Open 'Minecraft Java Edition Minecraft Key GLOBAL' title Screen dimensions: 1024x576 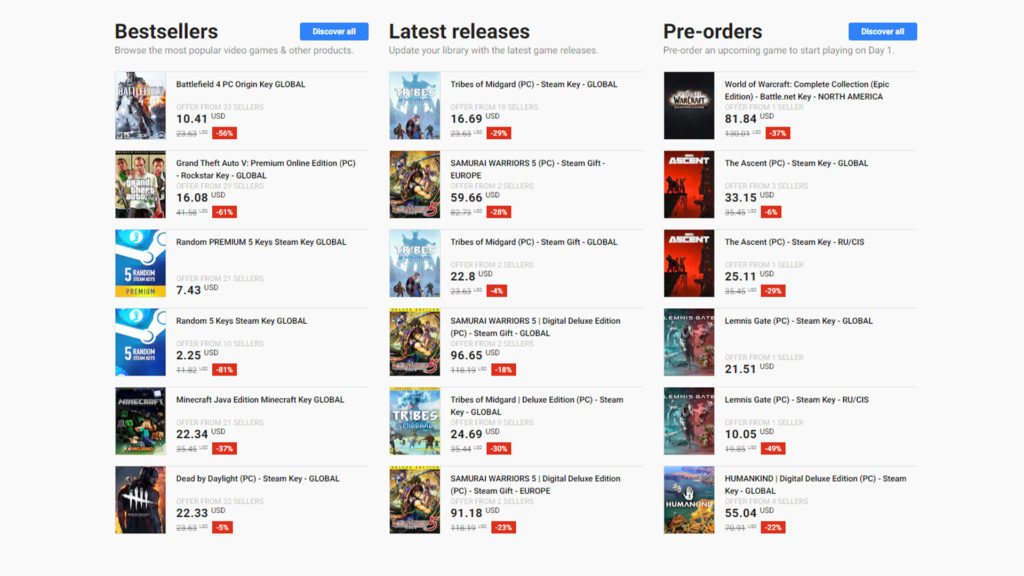click(260, 400)
